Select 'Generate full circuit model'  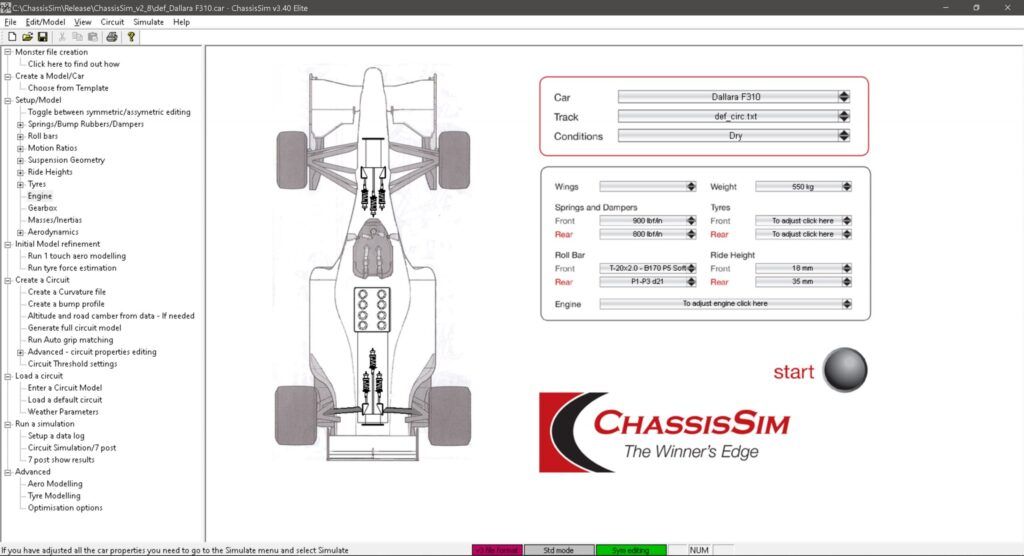point(74,328)
